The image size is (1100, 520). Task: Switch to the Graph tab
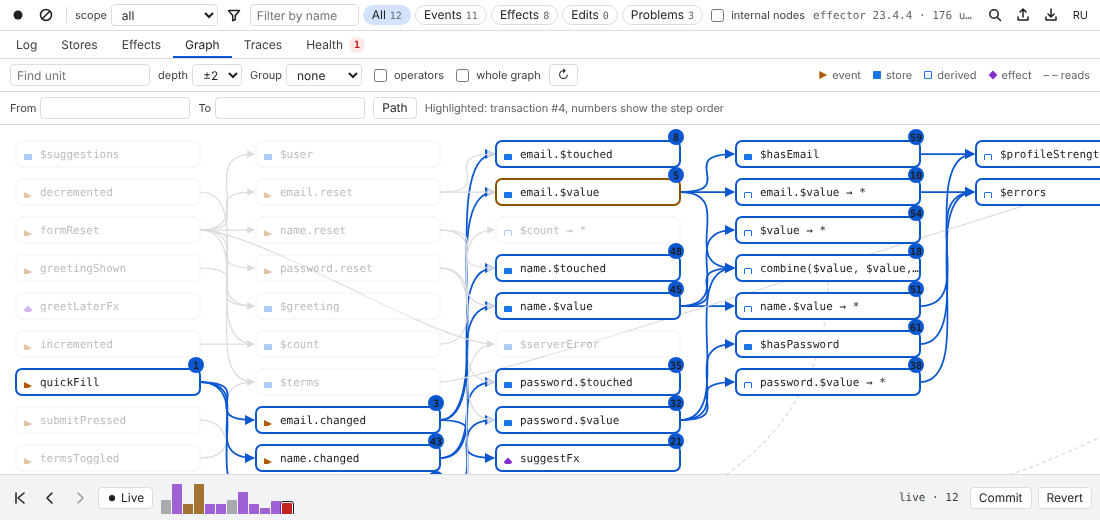[x=202, y=45]
